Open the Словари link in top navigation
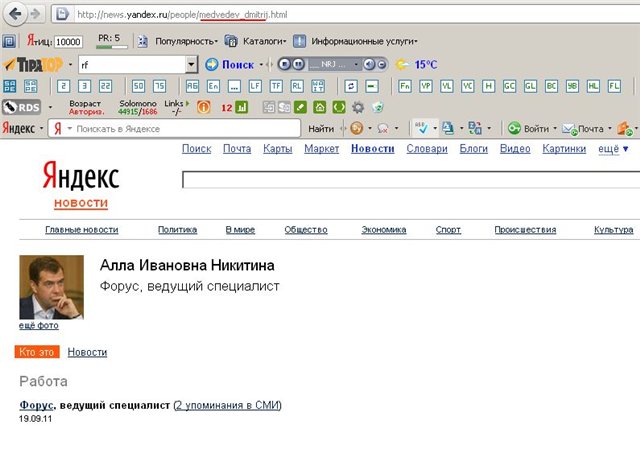 click(x=427, y=149)
